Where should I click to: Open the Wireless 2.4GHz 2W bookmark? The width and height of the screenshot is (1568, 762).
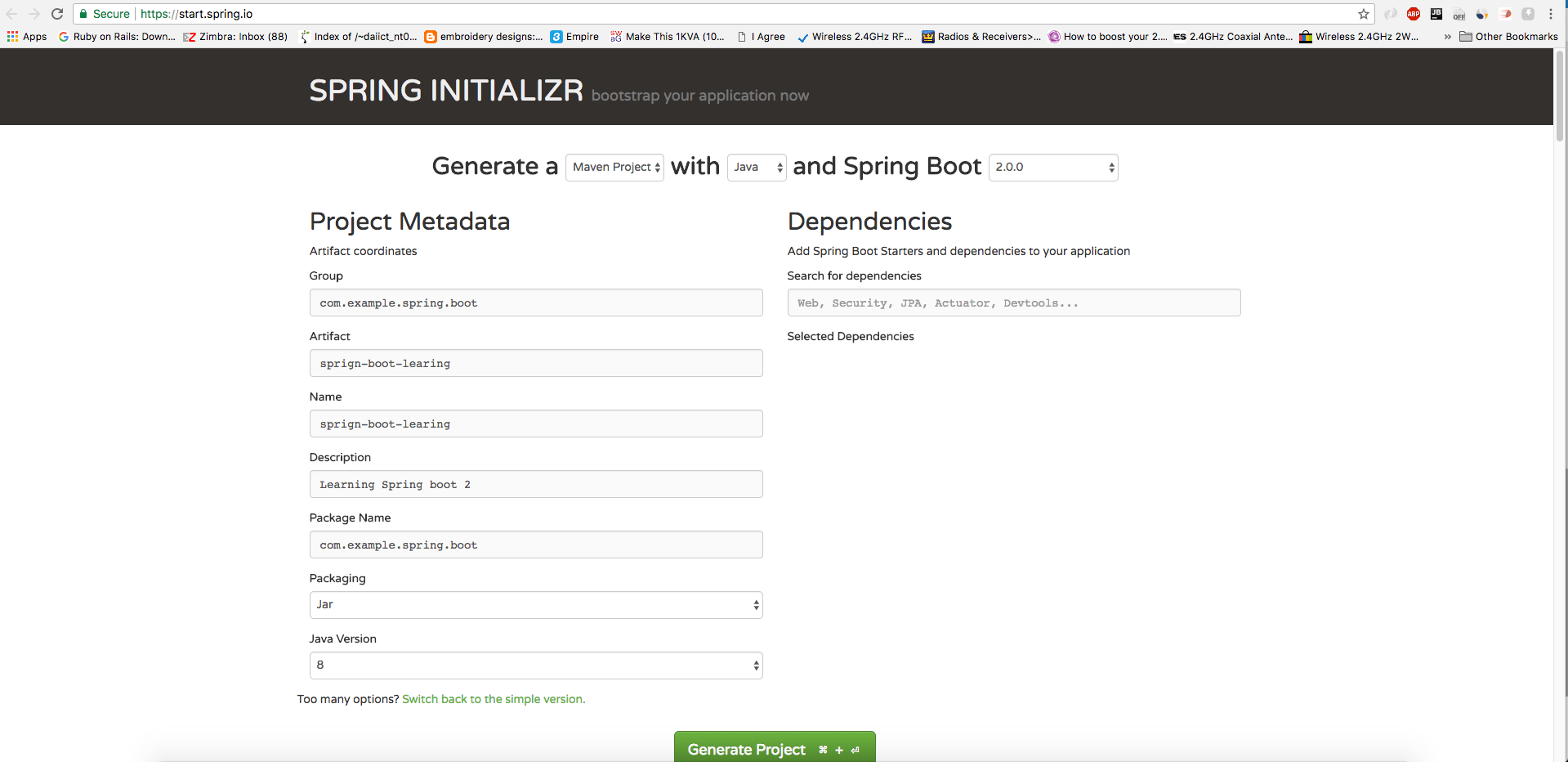[x=1360, y=37]
